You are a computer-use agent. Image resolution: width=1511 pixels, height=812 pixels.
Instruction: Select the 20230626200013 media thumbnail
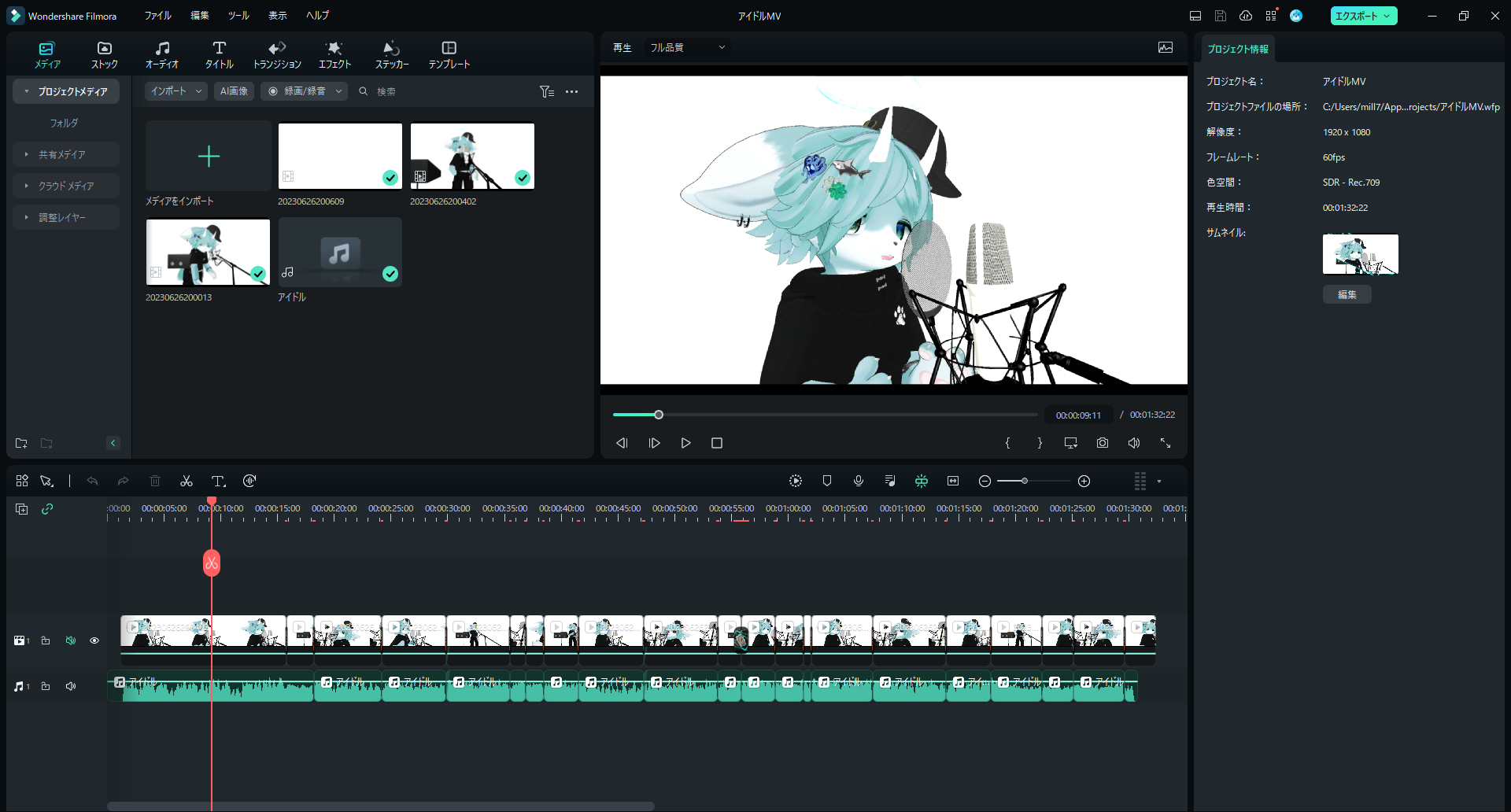point(208,252)
